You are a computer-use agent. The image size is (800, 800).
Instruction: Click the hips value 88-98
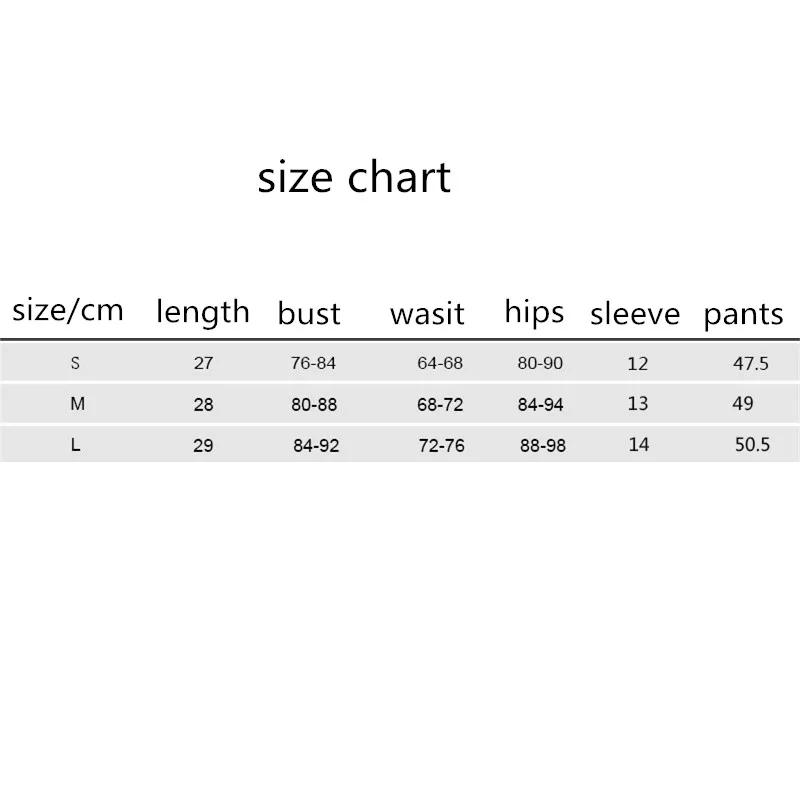[x=543, y=446]
